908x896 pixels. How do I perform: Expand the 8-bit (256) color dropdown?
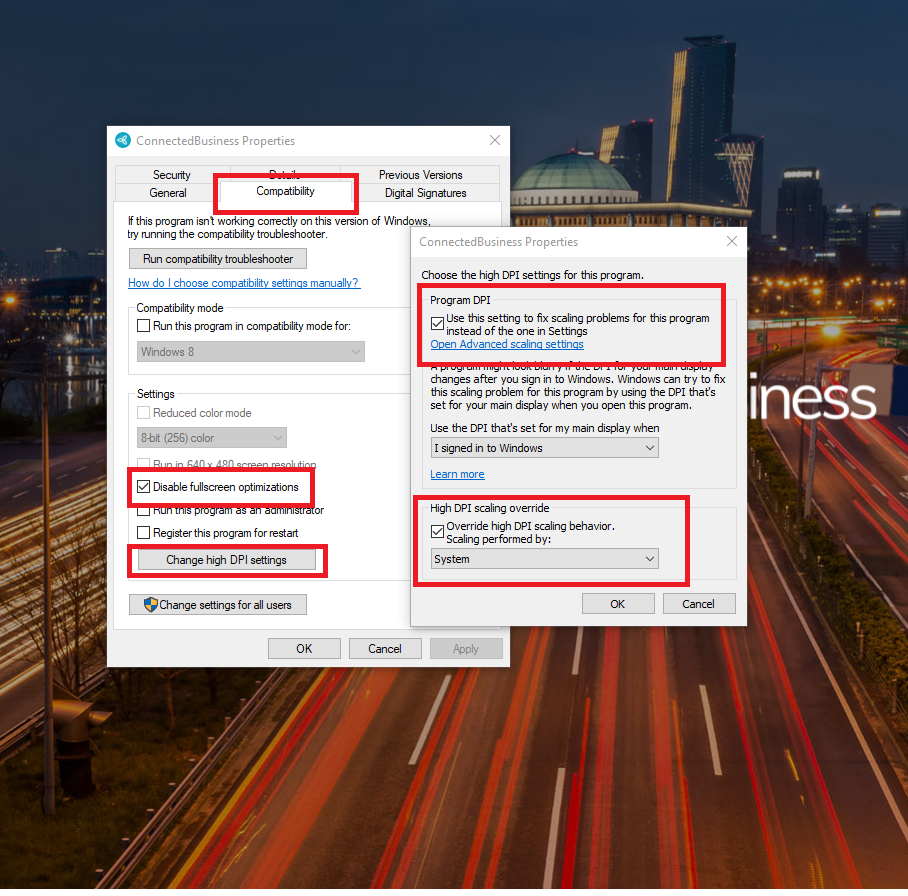(211, 438)
